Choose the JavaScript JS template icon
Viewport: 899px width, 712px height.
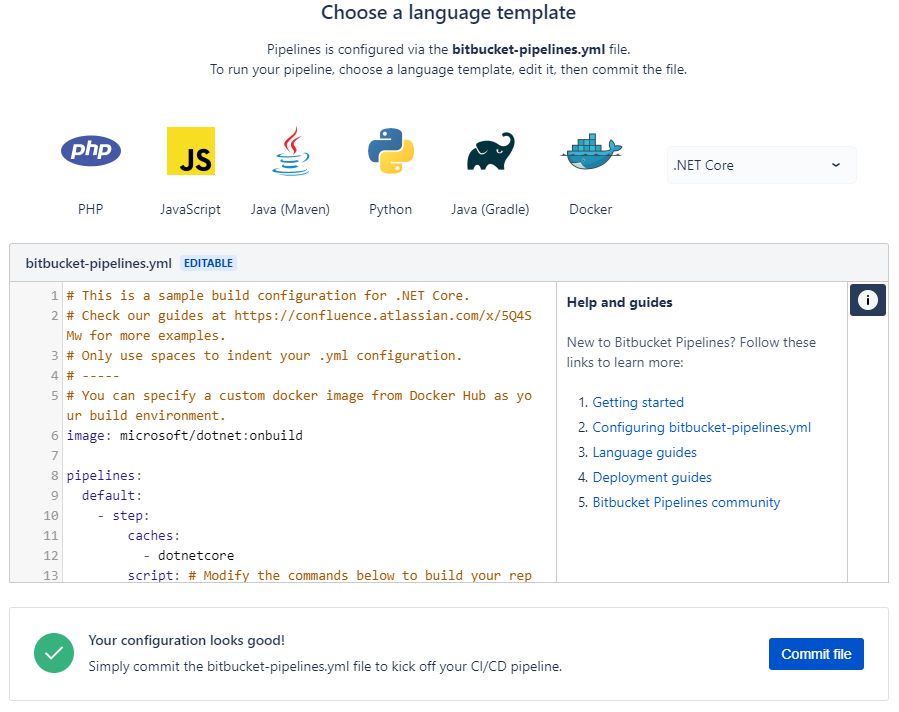tap(190, 151)
